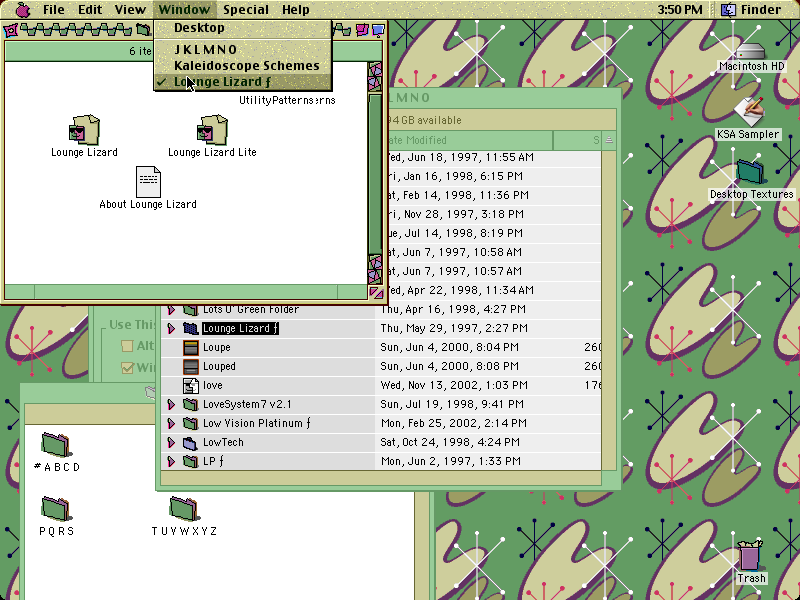
Task: Click the Louped file icon in list
Action: click(x=190, y=366)
